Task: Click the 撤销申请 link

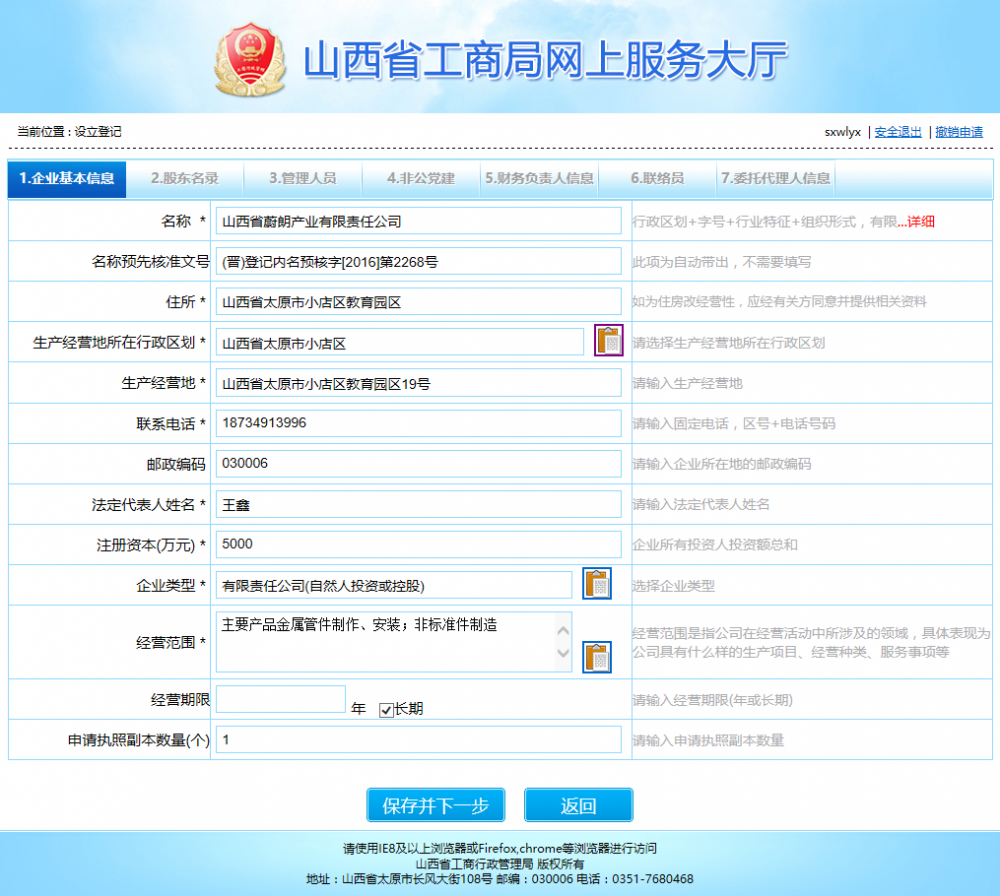Action: click(957, 131)
